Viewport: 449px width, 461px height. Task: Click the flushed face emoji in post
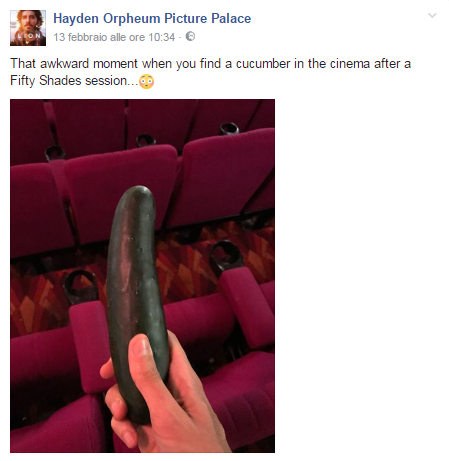[x=146, y=81]
